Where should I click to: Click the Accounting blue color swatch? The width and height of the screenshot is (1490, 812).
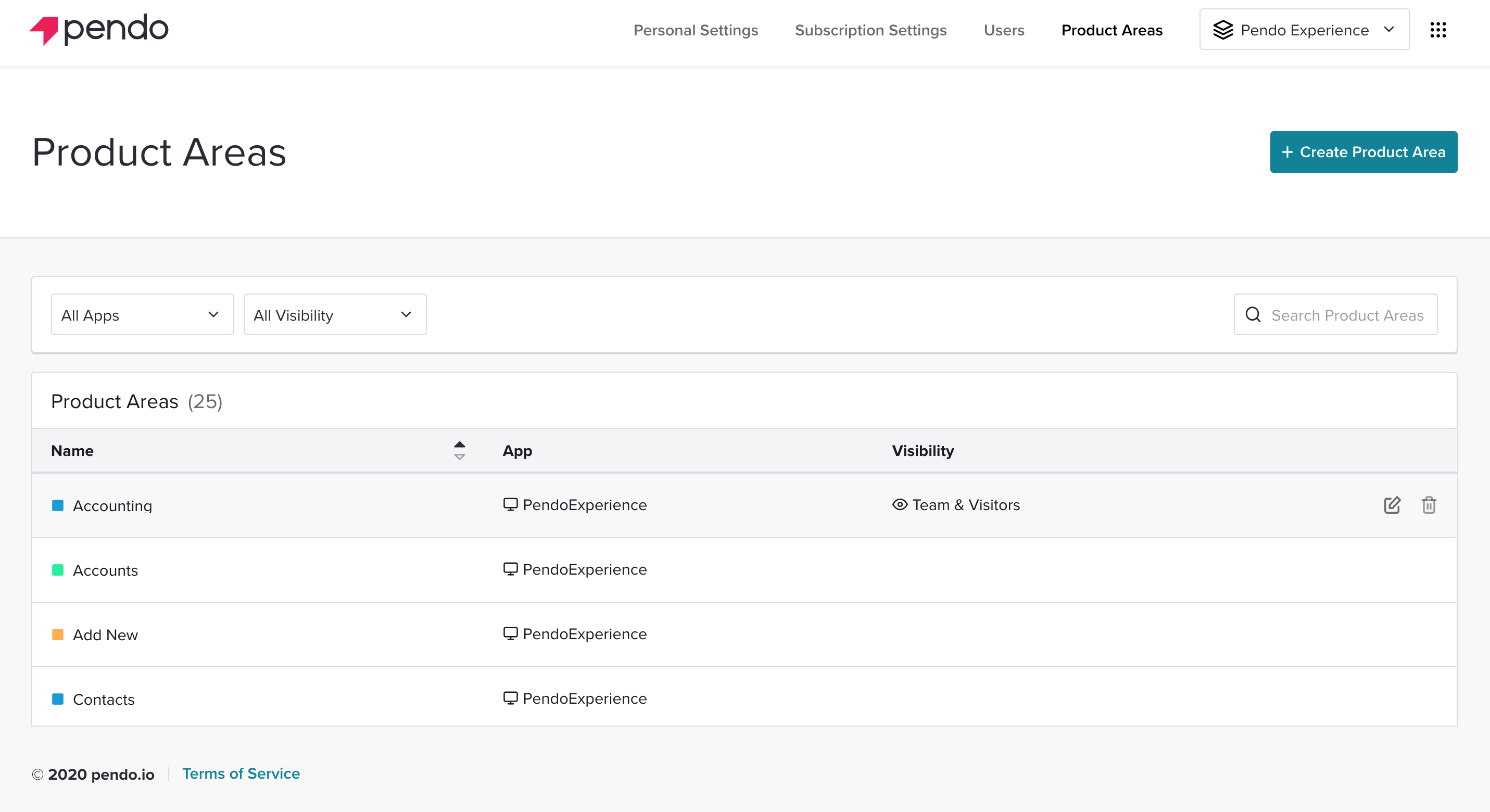pyautogui.click(x=58, y=505)
